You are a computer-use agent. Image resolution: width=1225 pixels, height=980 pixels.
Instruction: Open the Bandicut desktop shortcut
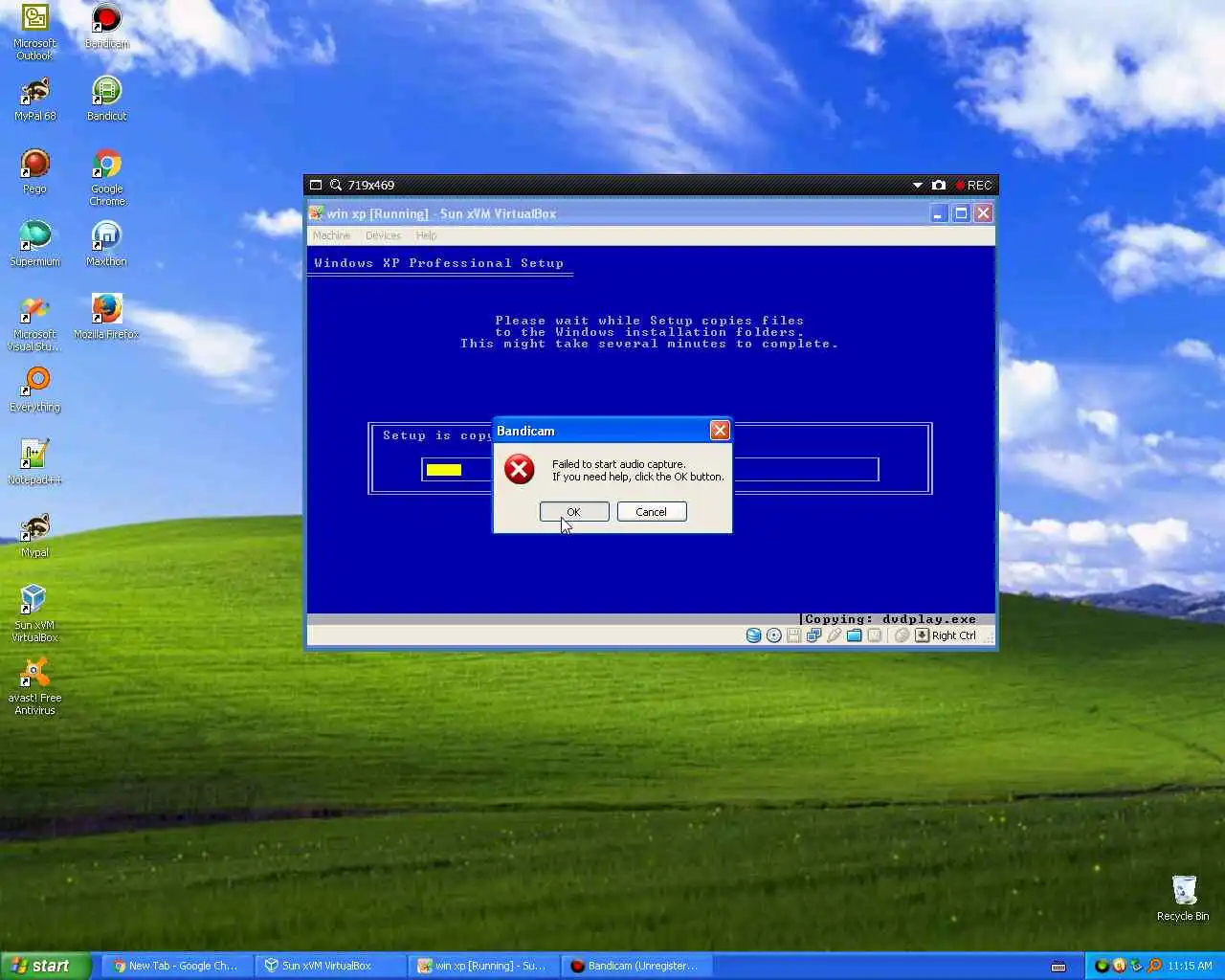pyautogui.click(x=106, y=100)
